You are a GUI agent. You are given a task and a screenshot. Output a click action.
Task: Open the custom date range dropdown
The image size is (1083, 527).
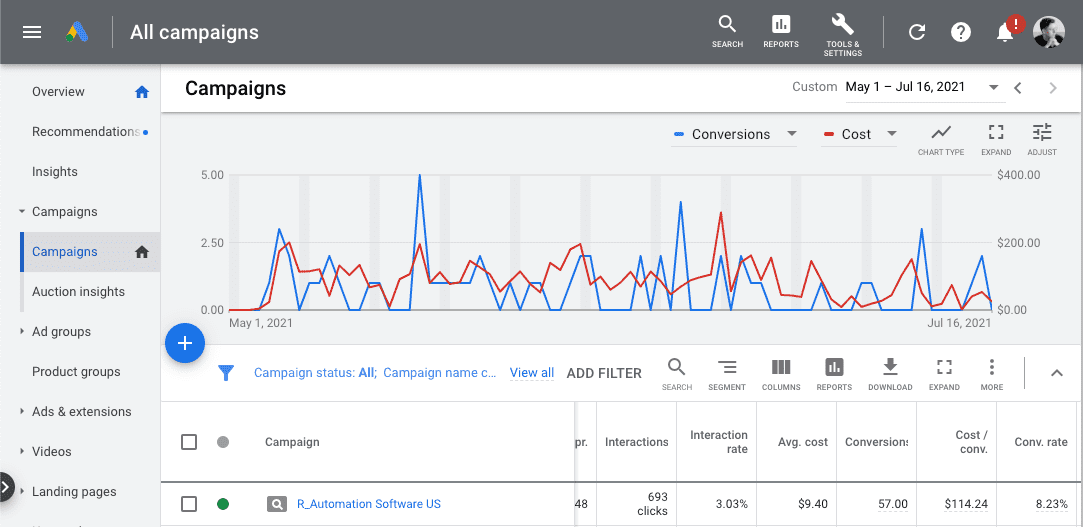coord(922,87)
